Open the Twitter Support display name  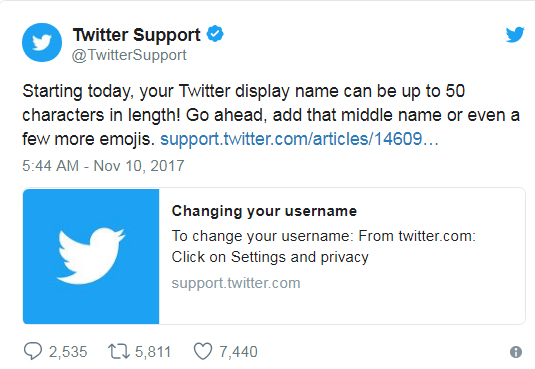click(x=136, y=34)
